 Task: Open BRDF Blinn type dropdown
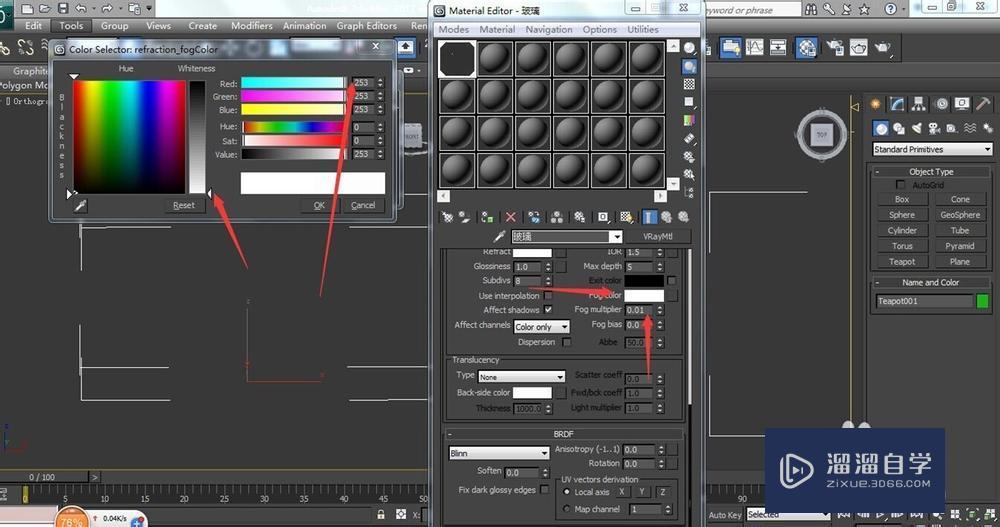[x=499, y=453]
